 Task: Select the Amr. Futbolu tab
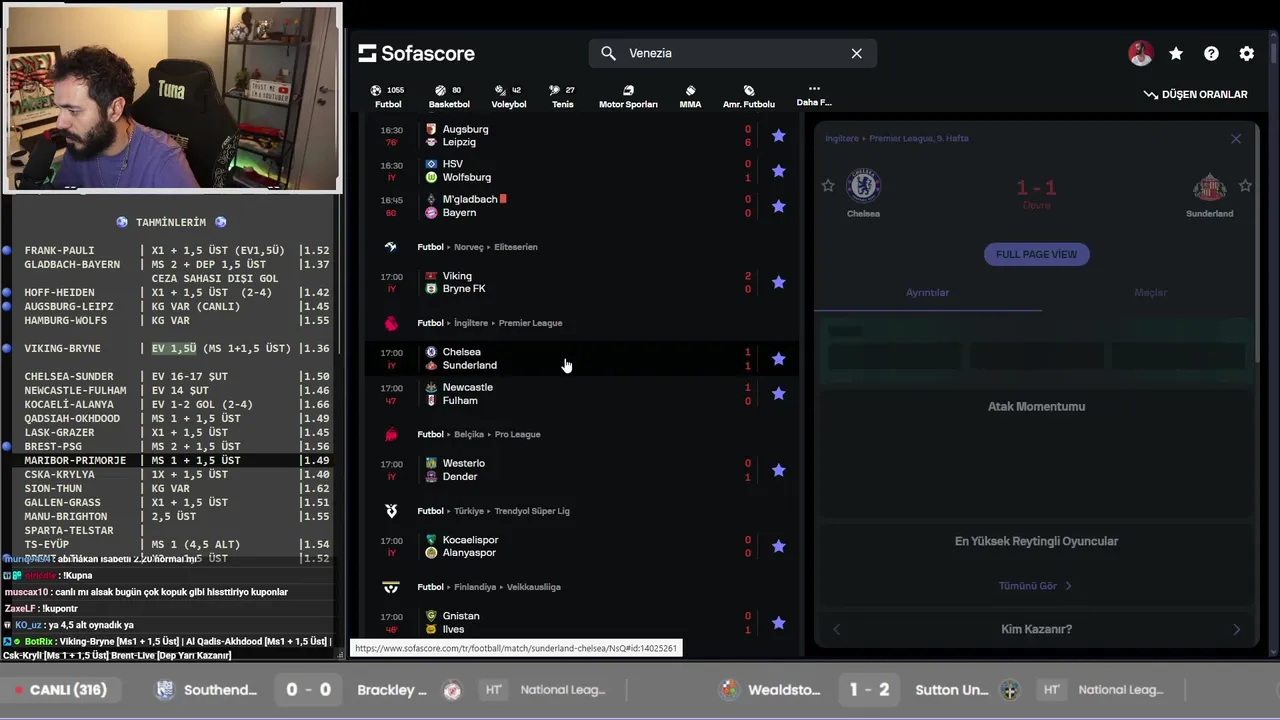click(x=749, y=96)
